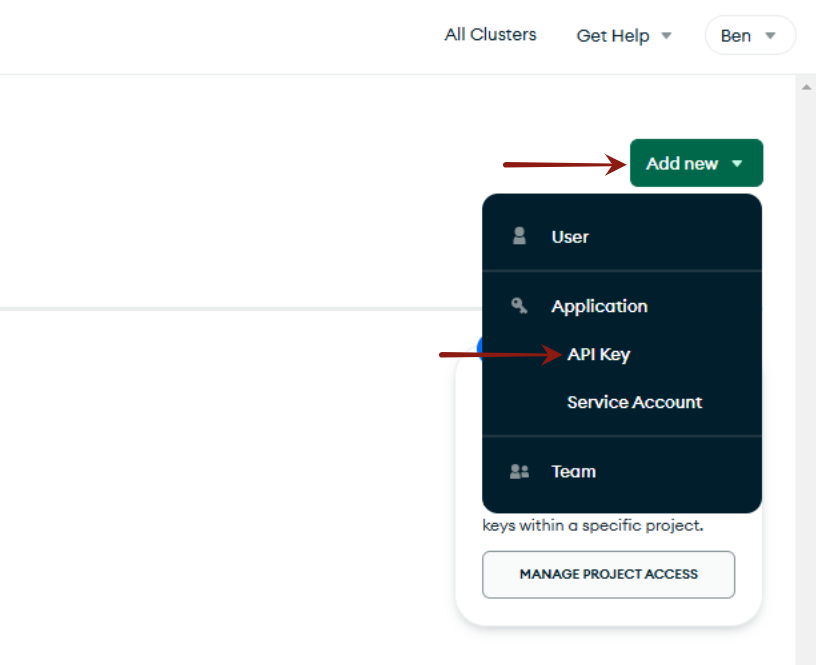Select User from the Add new menu
This screenshot has width=816, height=665.
622,237
